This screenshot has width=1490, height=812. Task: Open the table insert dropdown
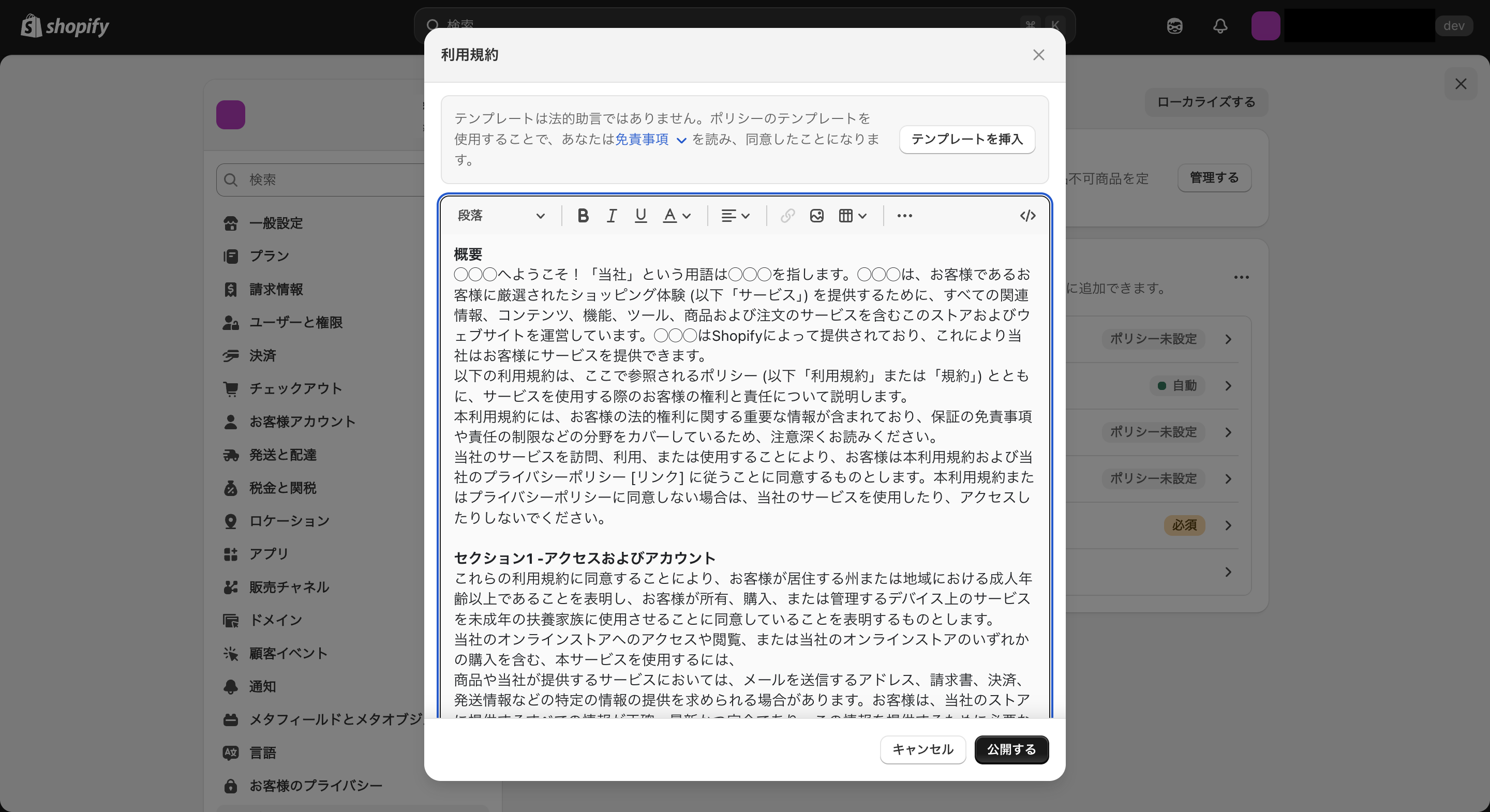coord(851,216)
